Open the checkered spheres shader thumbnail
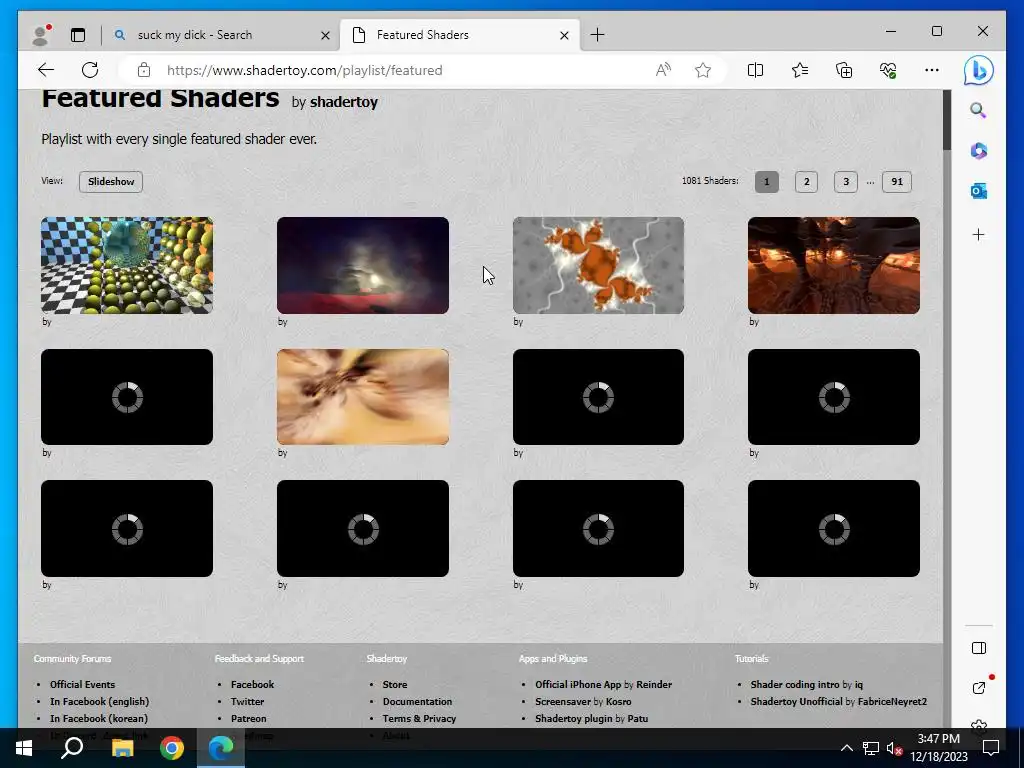Image resolution: width=1024 pixels, height=768 pixels. click(127, 265)
